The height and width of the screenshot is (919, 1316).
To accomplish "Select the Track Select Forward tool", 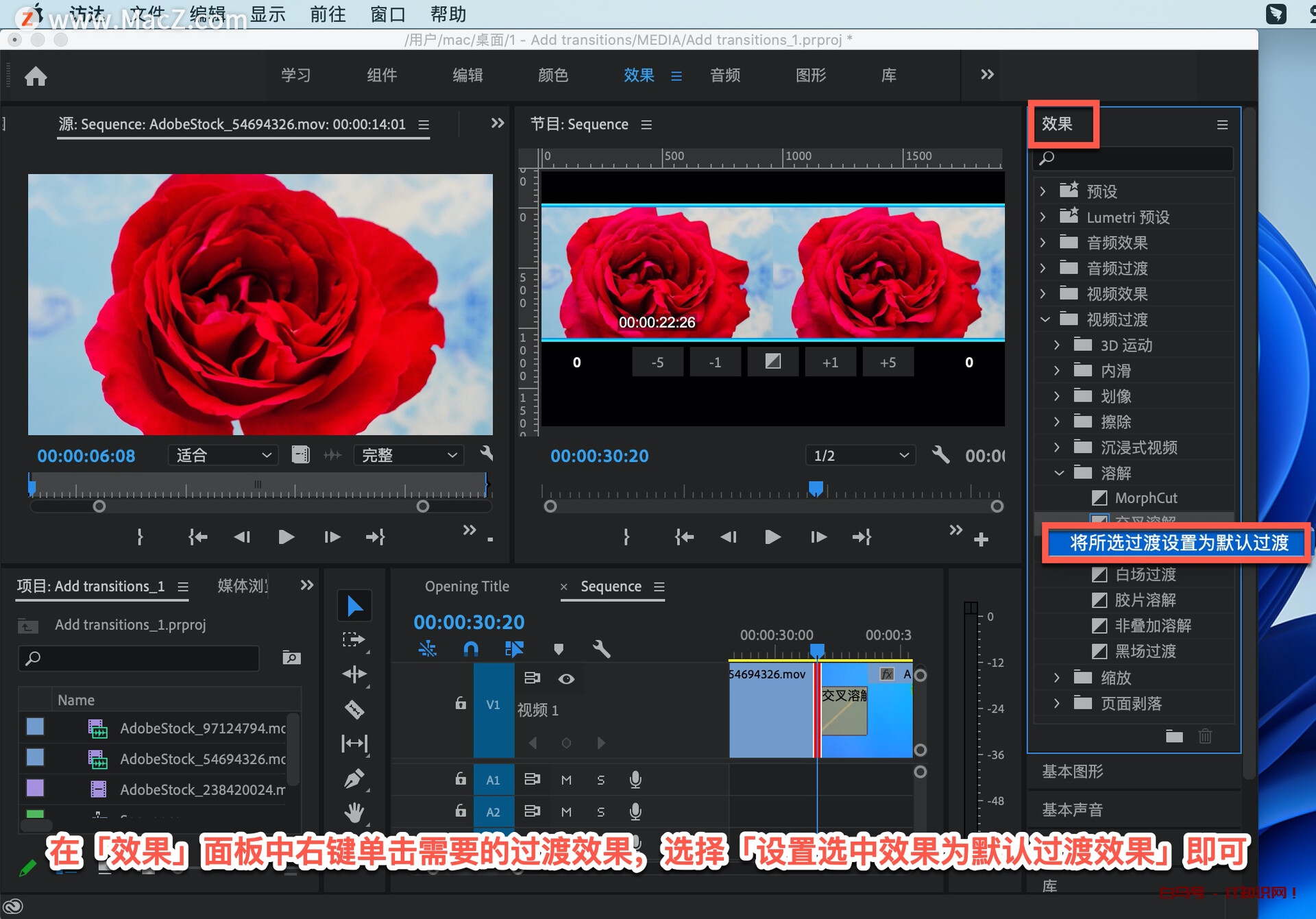I will pos(354,640).
